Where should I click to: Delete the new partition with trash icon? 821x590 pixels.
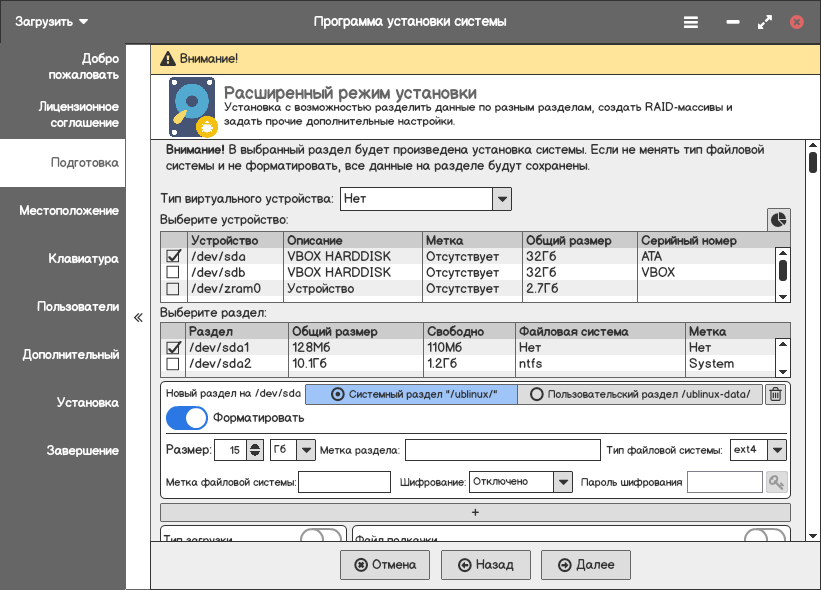point(776,394)
